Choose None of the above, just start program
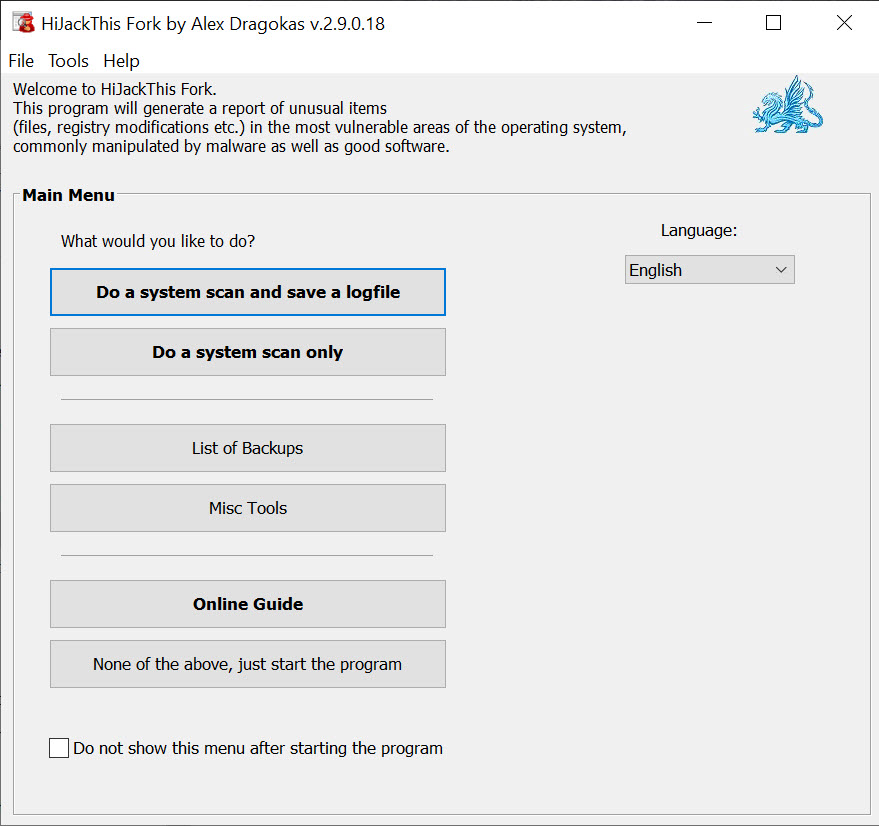 pyautogui.click(x=248, y=664)
